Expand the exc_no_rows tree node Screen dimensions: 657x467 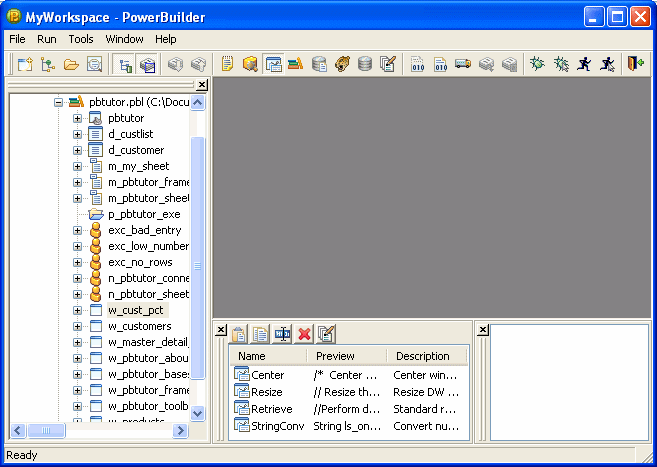click(78, 263)
